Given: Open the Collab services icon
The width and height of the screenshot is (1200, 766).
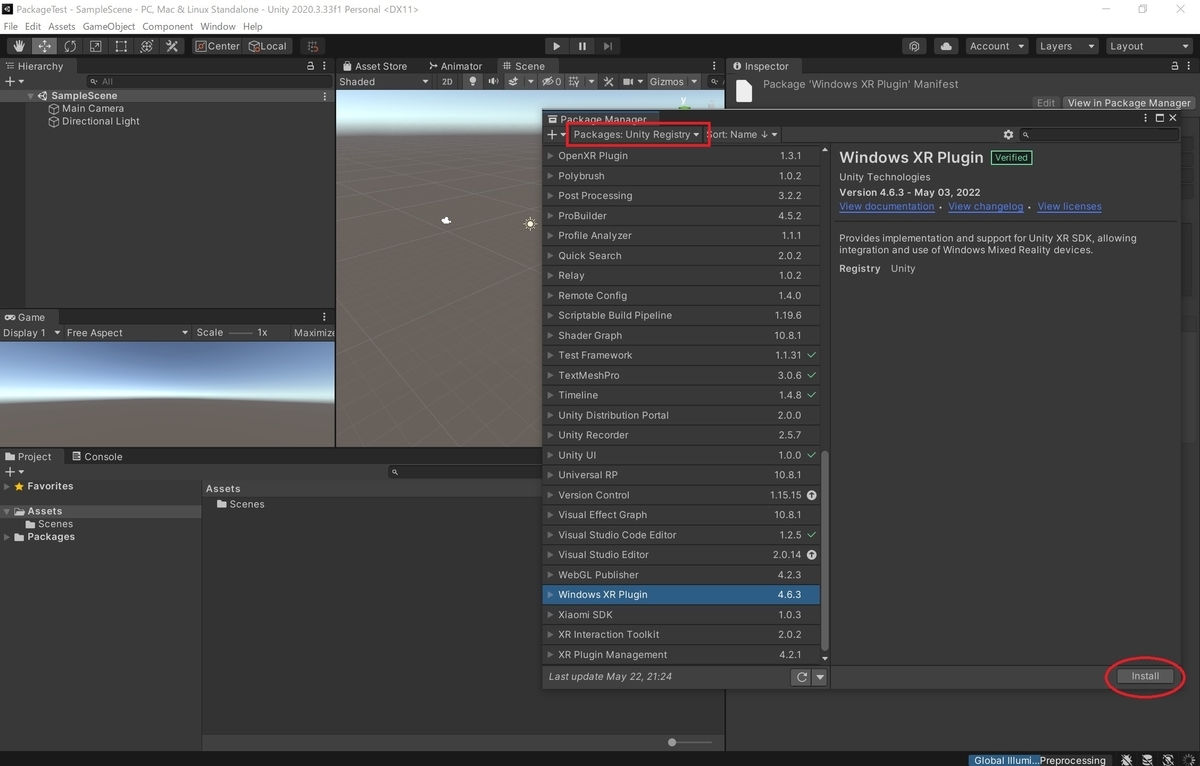Looking at the screenshot, I should (x=915, y=46).
